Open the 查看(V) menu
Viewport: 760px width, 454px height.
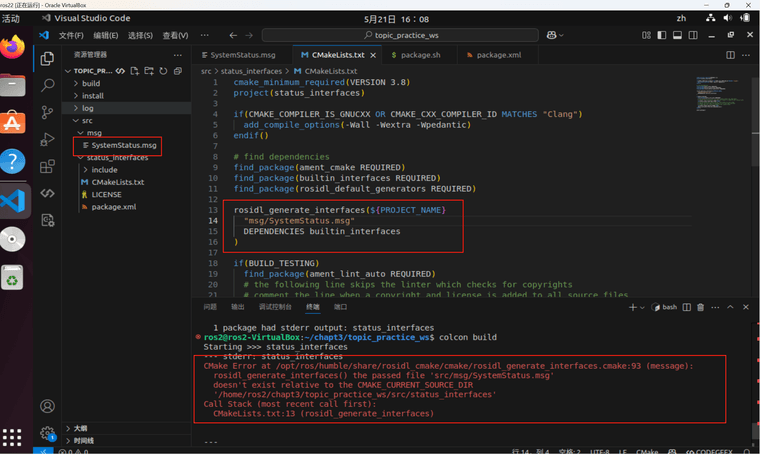click(175, 35)
